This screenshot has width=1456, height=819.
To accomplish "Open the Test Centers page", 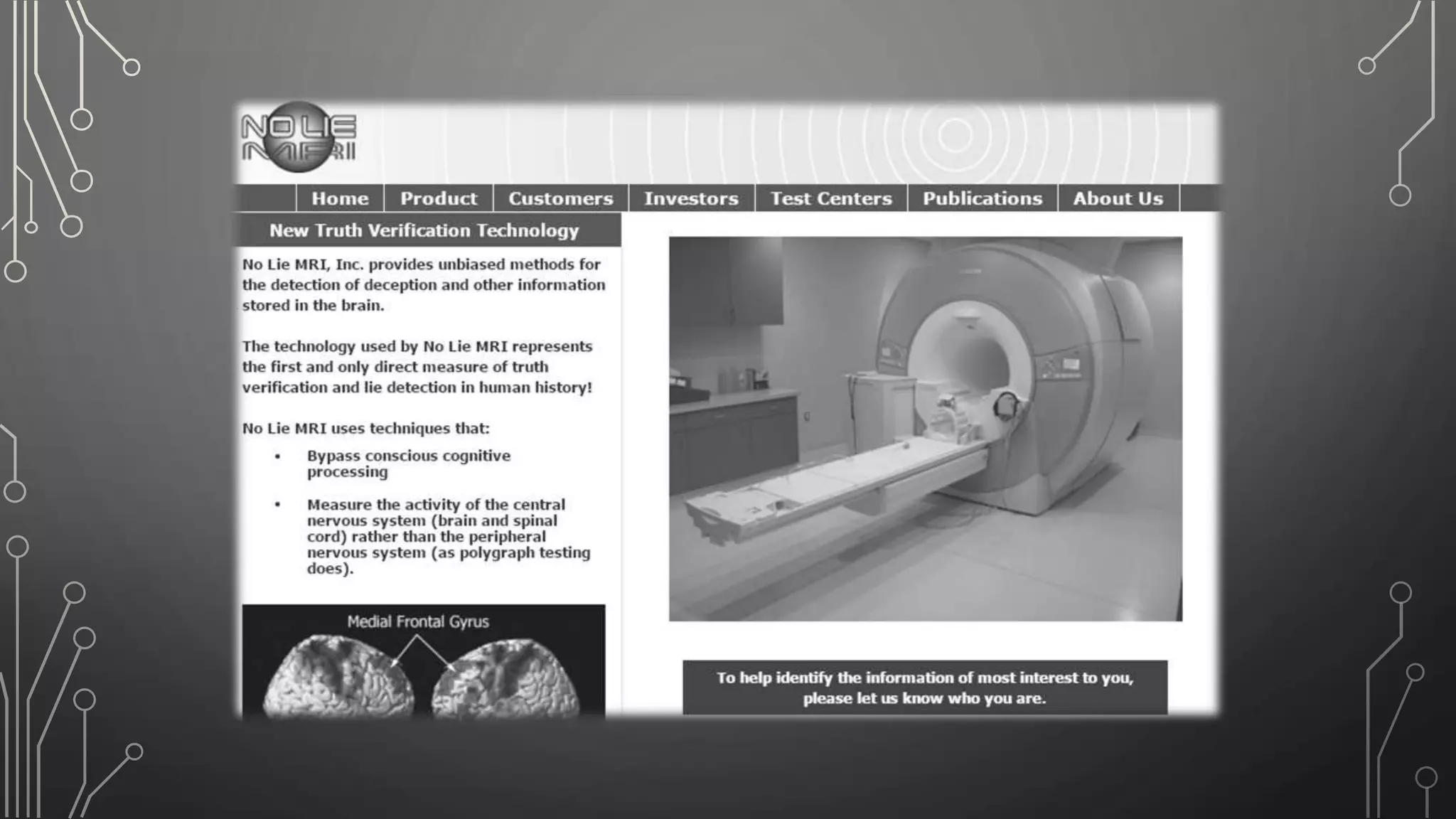I will coord(831,198).
